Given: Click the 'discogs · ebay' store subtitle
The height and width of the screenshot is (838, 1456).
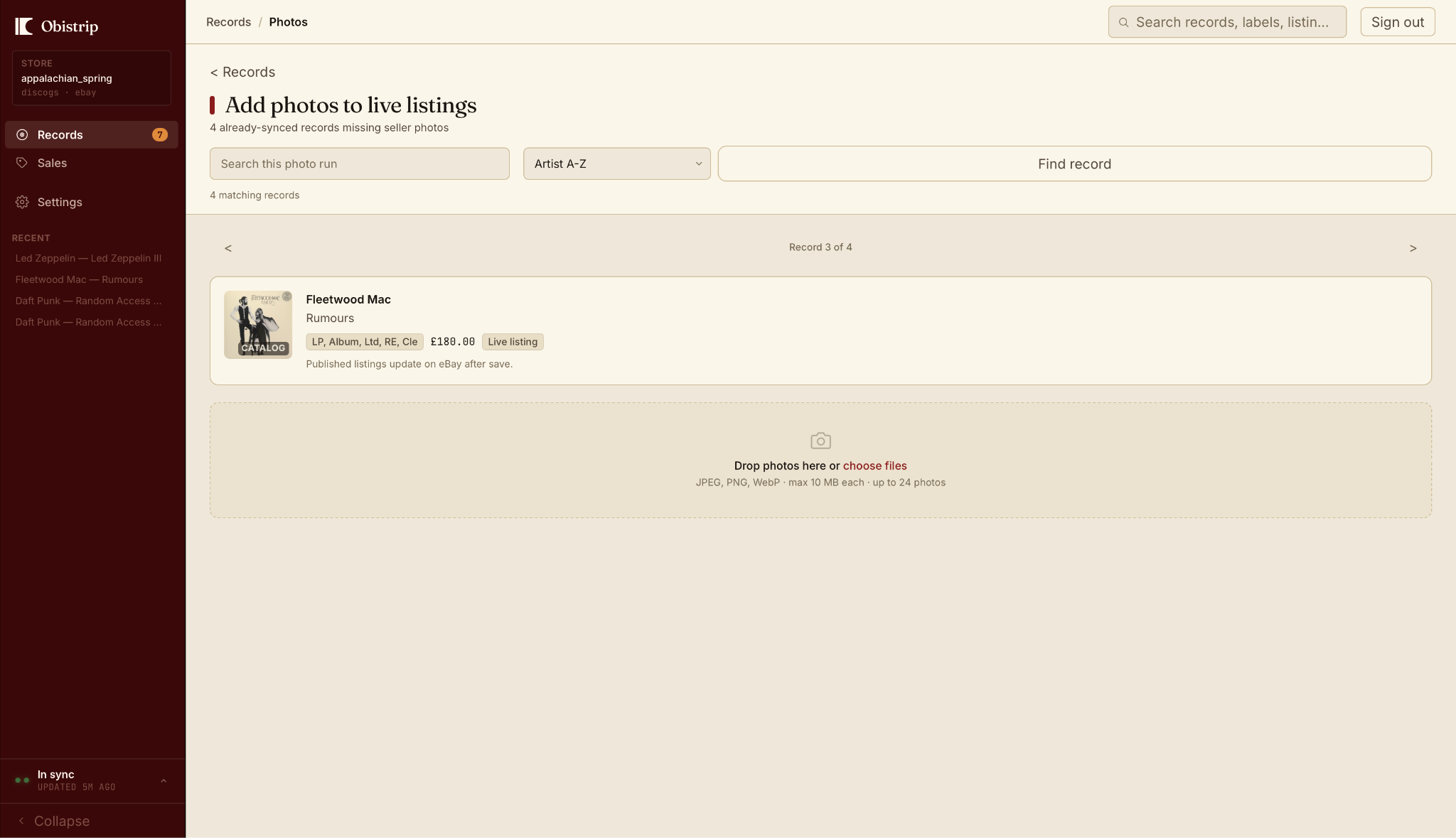Looking at the screenshot, I should pos(58,92).
